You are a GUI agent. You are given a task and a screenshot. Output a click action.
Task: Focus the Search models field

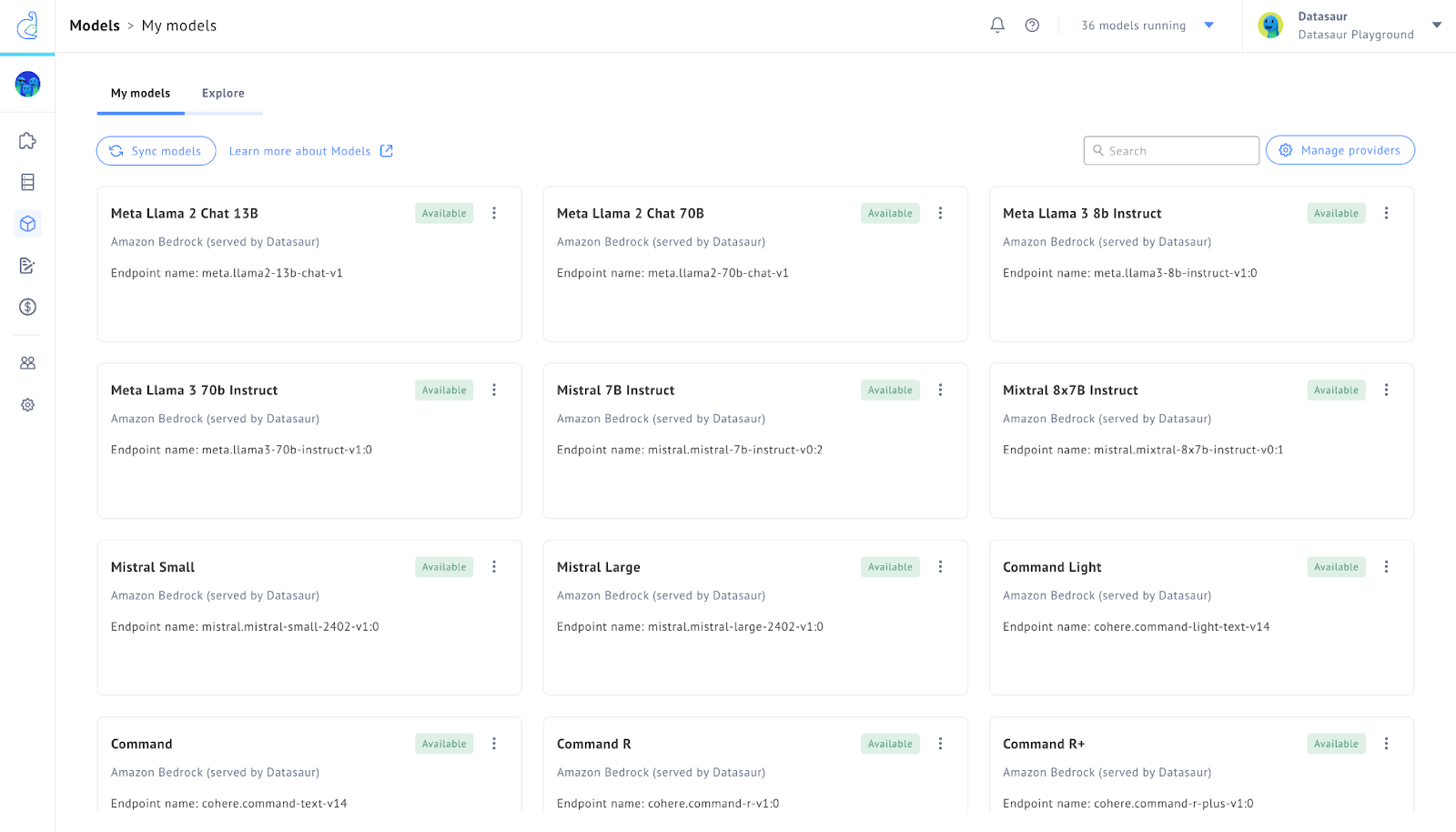(x=1171, y=151)
